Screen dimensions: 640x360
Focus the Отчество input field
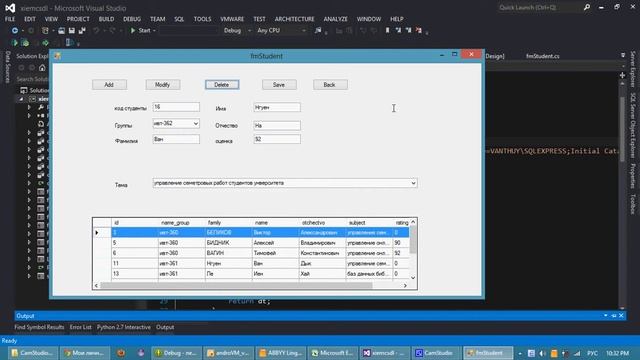[x=277, y=126]
